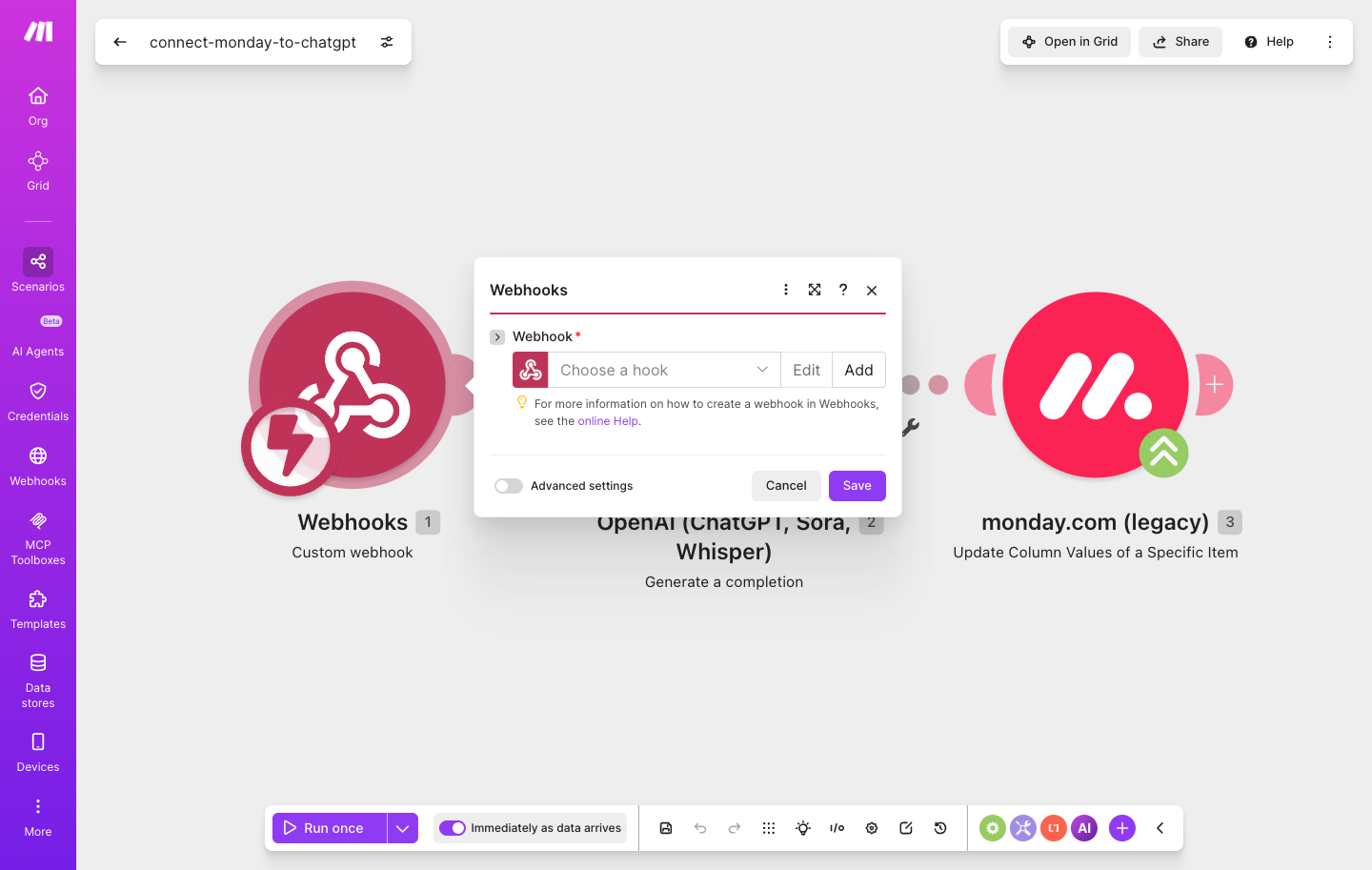Toggle Immediately as data arrives switch
1372x870 pixels.
[x=453, y=828]
